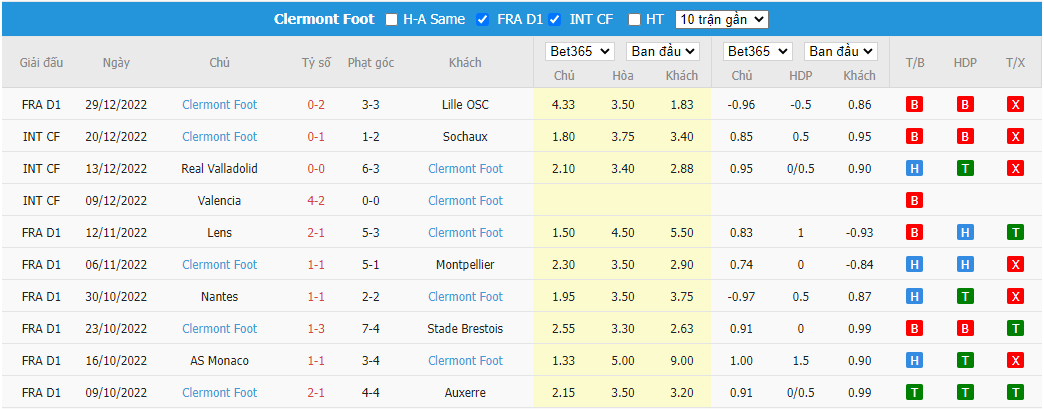The height and width of the screenshot is (409, 1044).
Task: Enable the H-A Same checkbox
Action: pos(391,19)
